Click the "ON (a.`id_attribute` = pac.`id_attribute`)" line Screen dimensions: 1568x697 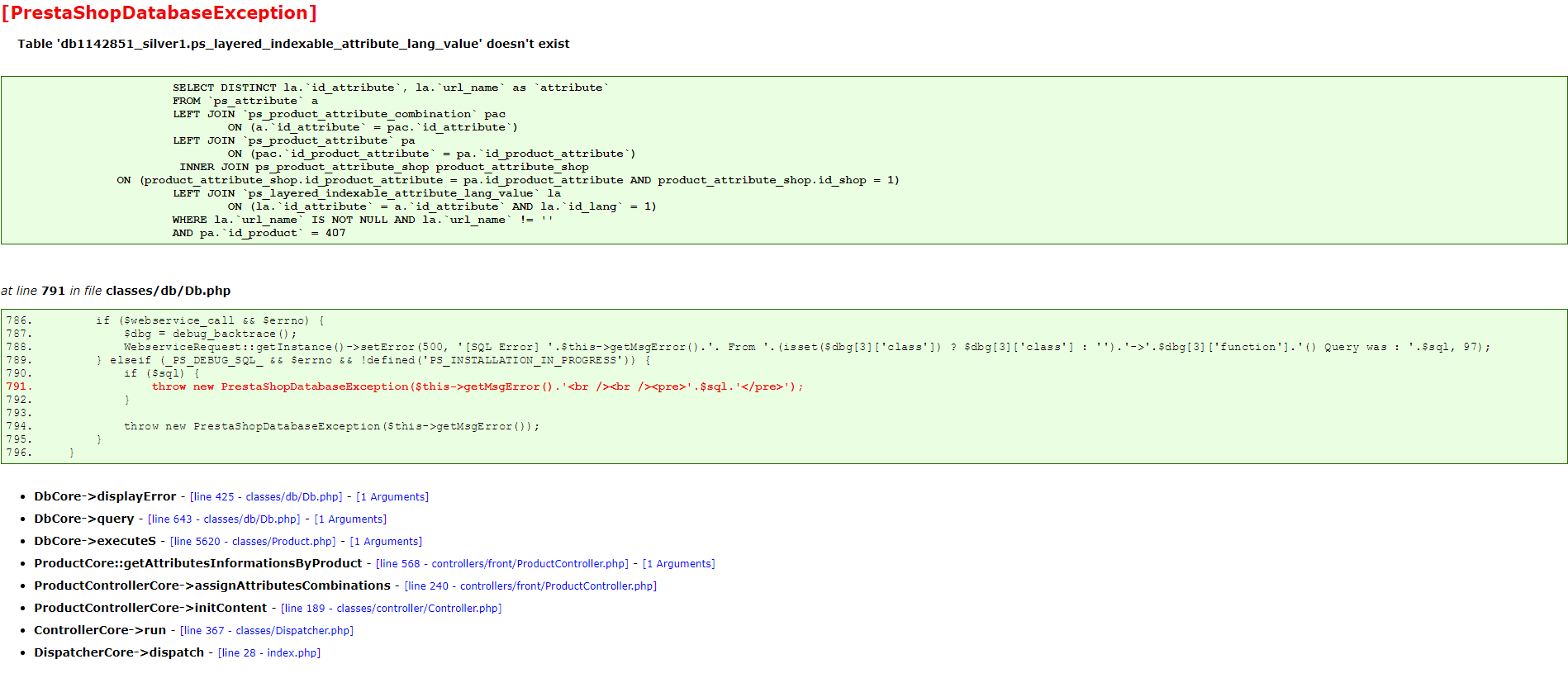(x=373, y=127)
